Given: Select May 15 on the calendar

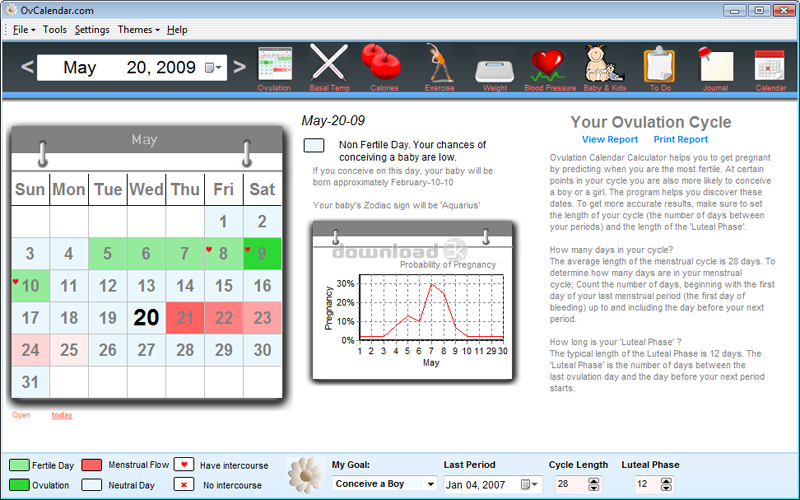Looking at the screenshot, I should [223, 286].
